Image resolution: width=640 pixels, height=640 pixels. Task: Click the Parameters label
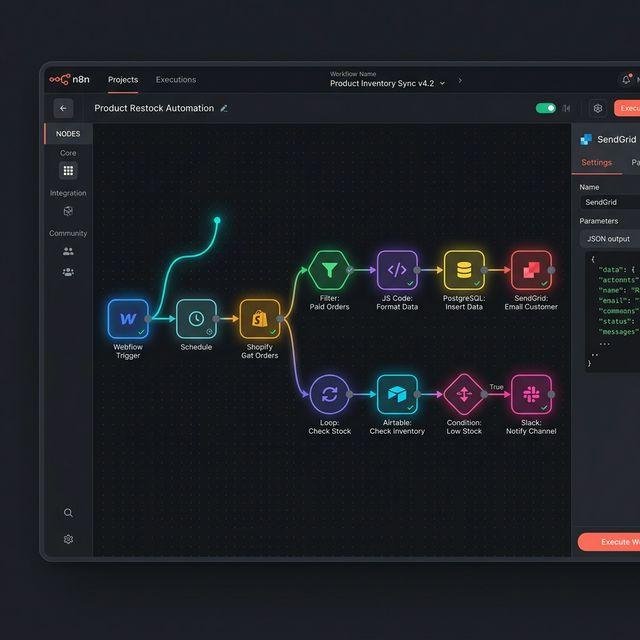tap(598, 221)
